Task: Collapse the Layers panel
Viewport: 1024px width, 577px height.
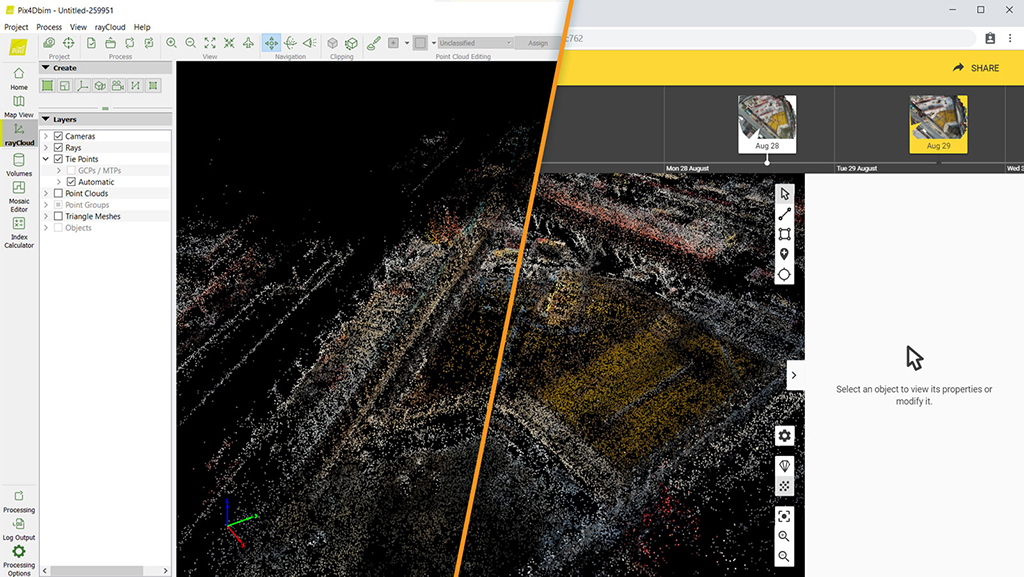Action: pyautogui.click(x=46, y=119)
